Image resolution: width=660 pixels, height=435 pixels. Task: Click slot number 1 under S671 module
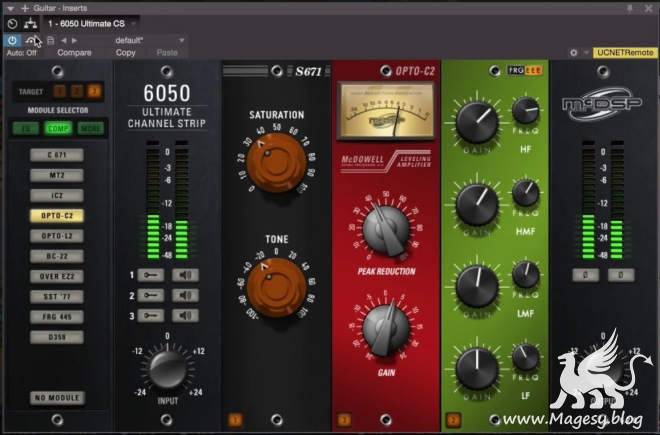[x=235, y=420]
